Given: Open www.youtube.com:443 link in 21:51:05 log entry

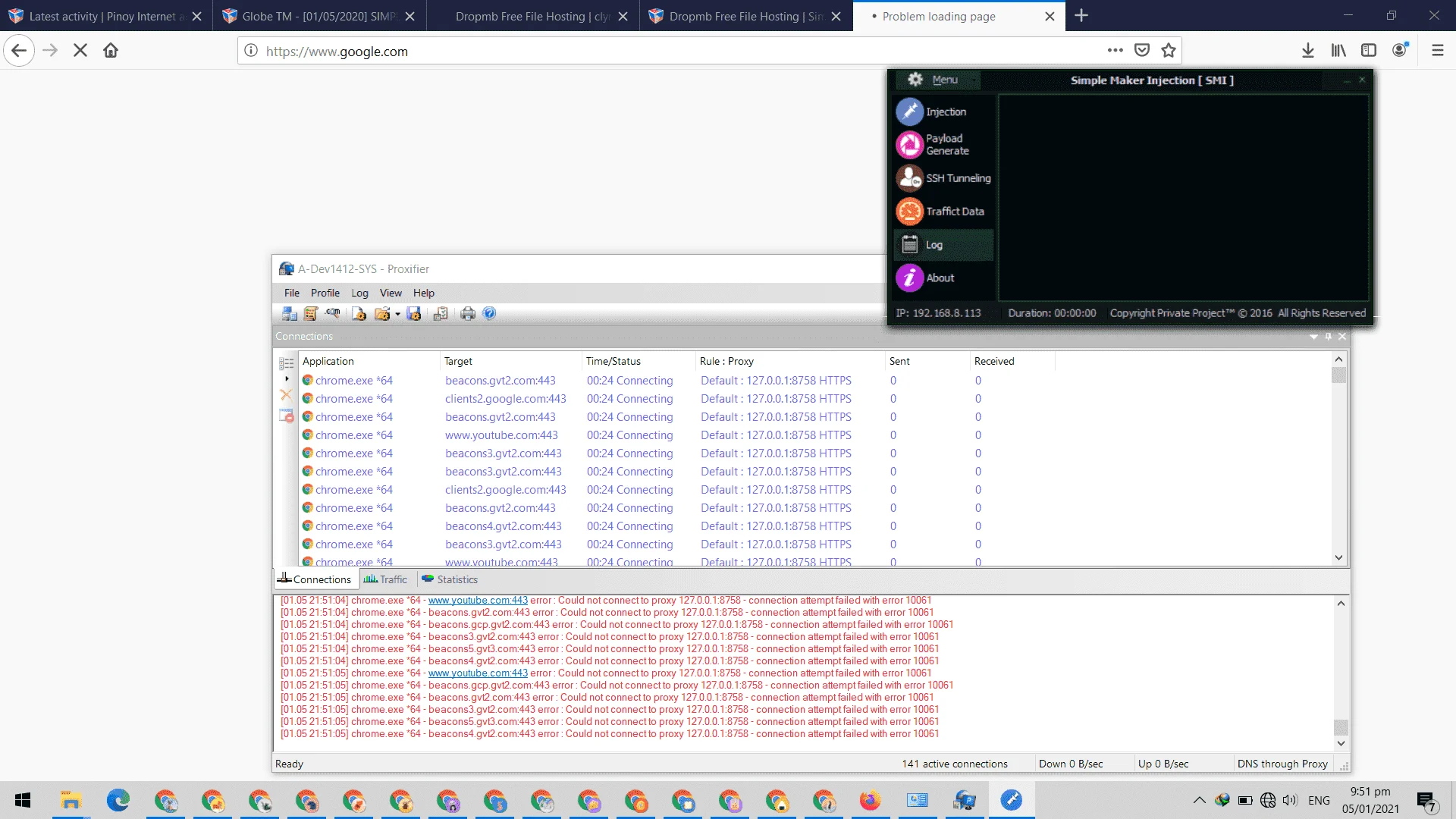Looking at the screenshot, I should 478,673.
